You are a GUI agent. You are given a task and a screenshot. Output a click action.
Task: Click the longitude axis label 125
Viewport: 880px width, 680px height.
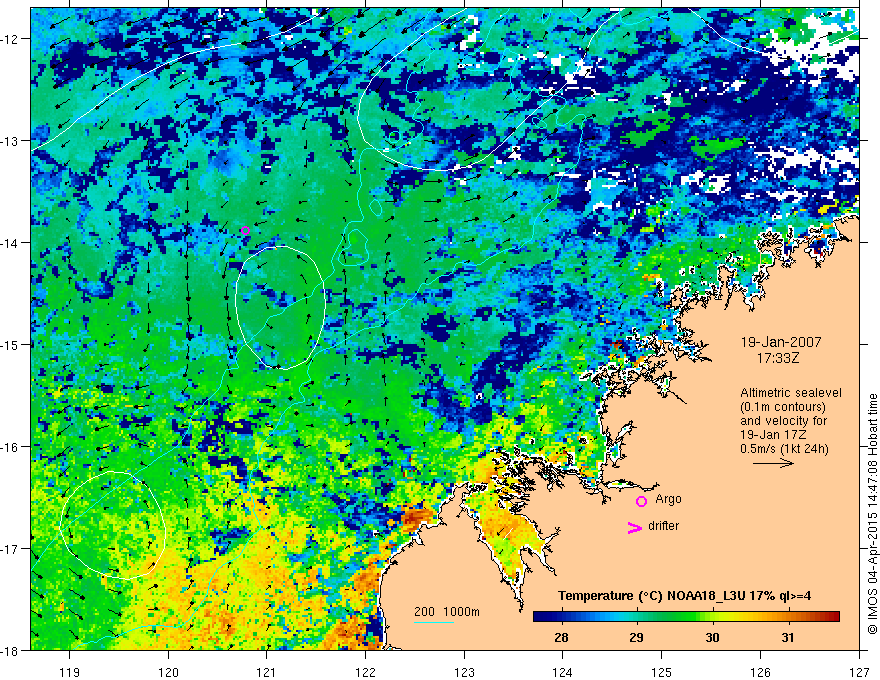[662, 672]
